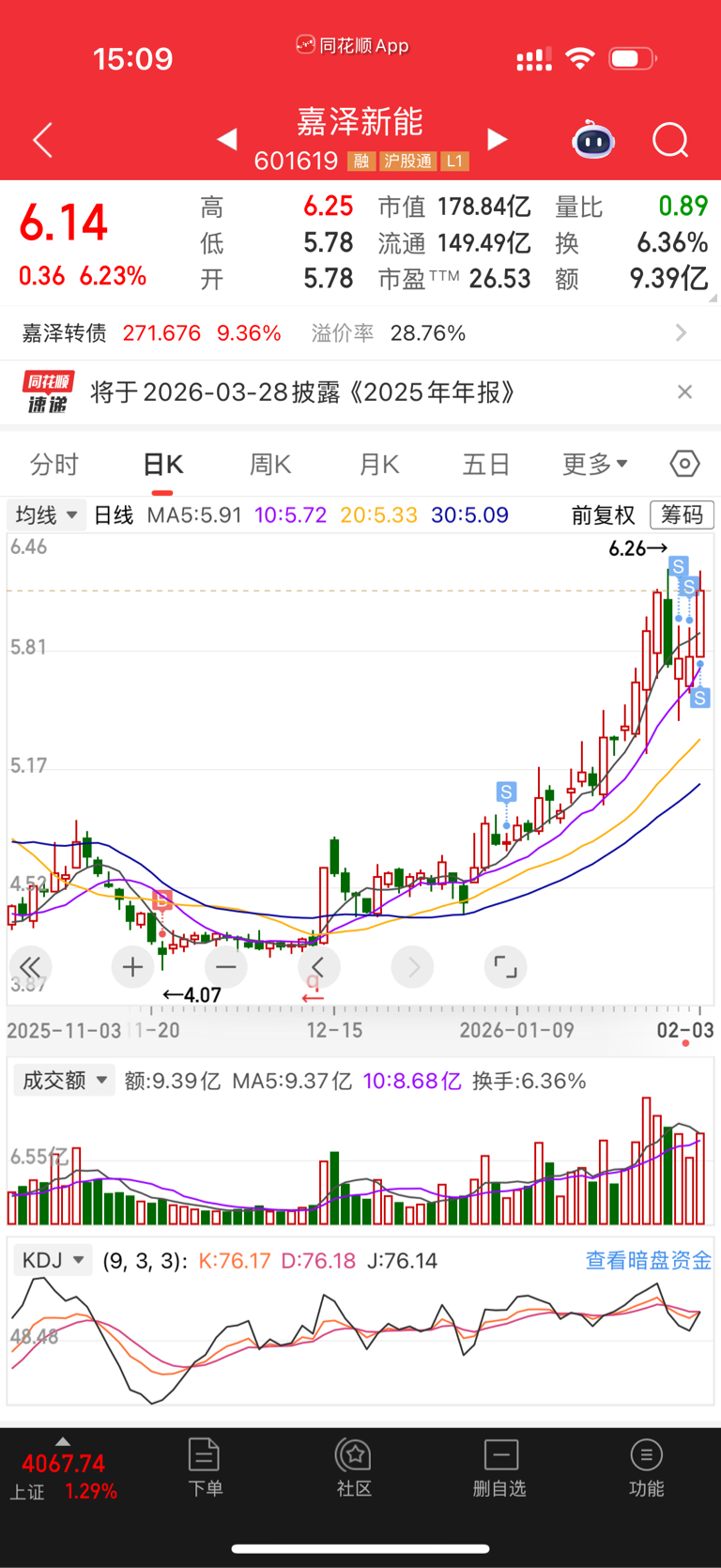
Task: Tap the back arrow in the header
Action: tap(42, 141)
